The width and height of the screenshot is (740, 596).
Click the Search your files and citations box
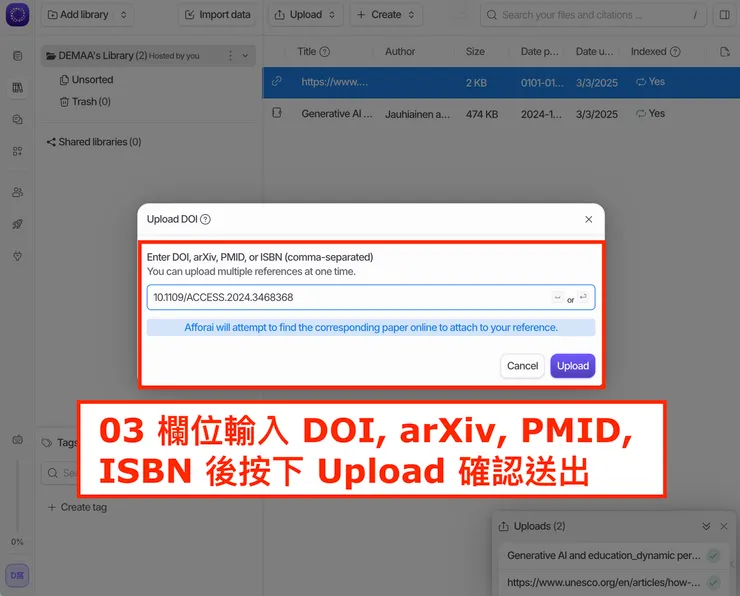coord(593,15)
